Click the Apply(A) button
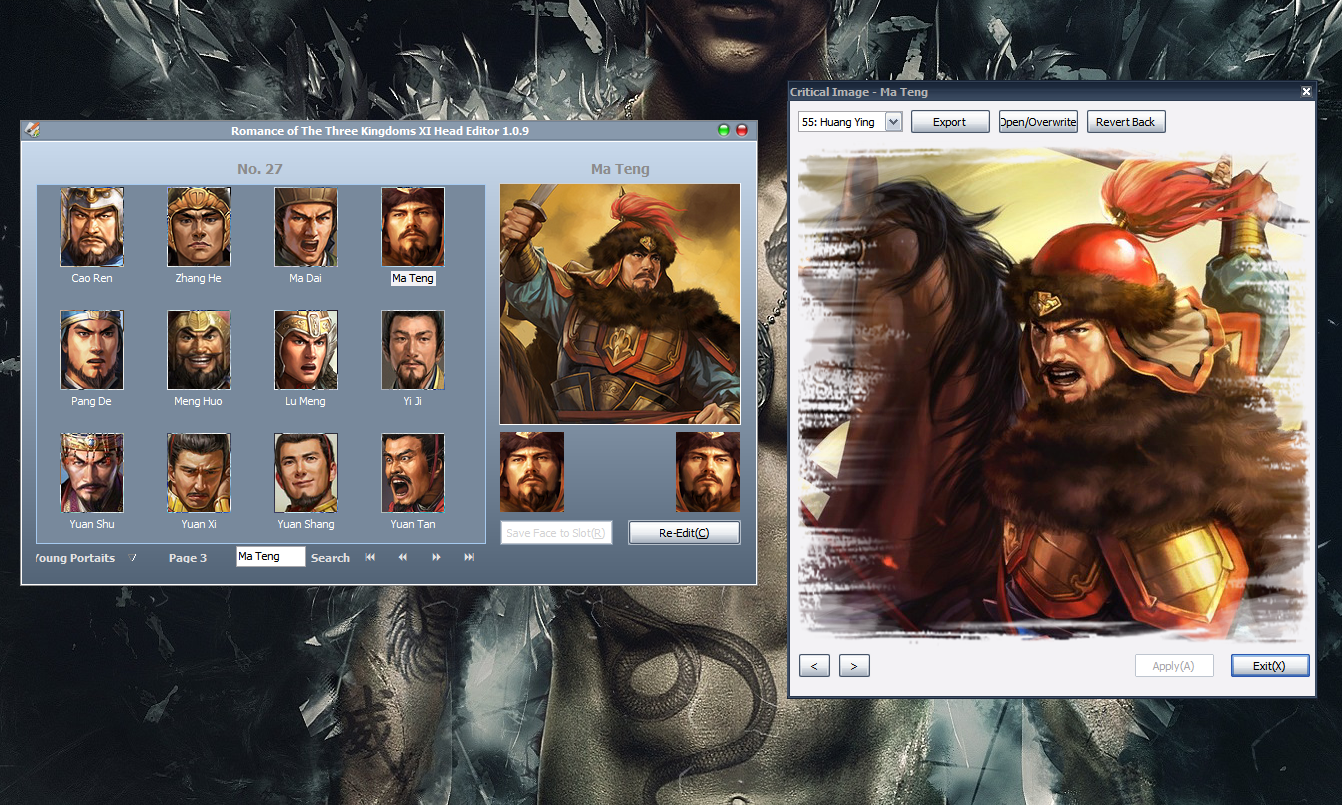The width and height of the screenshot is (1342, 805). pyautogui.click(x=1174, y=666)
